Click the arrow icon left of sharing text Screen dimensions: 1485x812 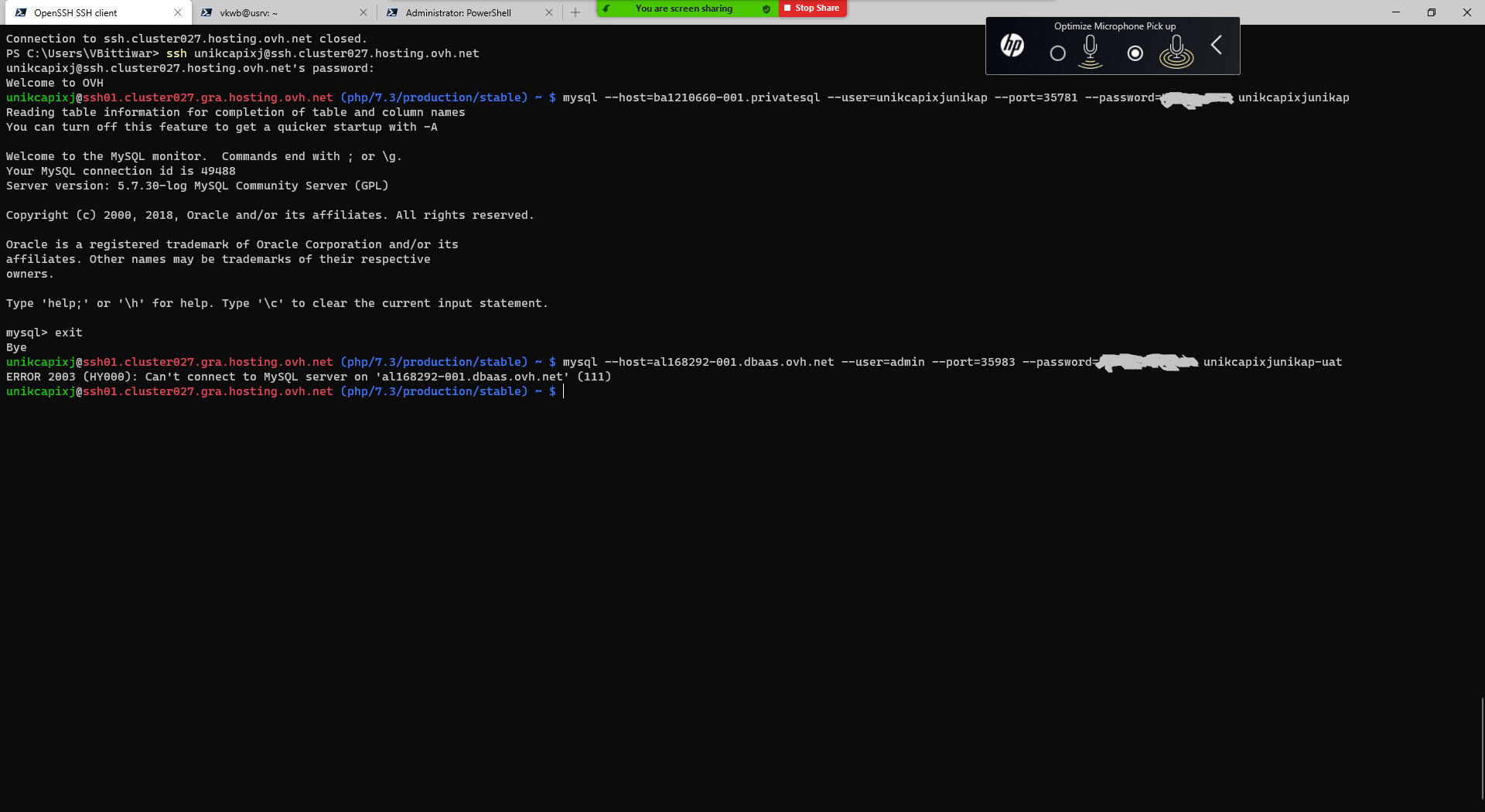tap(607, 9)
